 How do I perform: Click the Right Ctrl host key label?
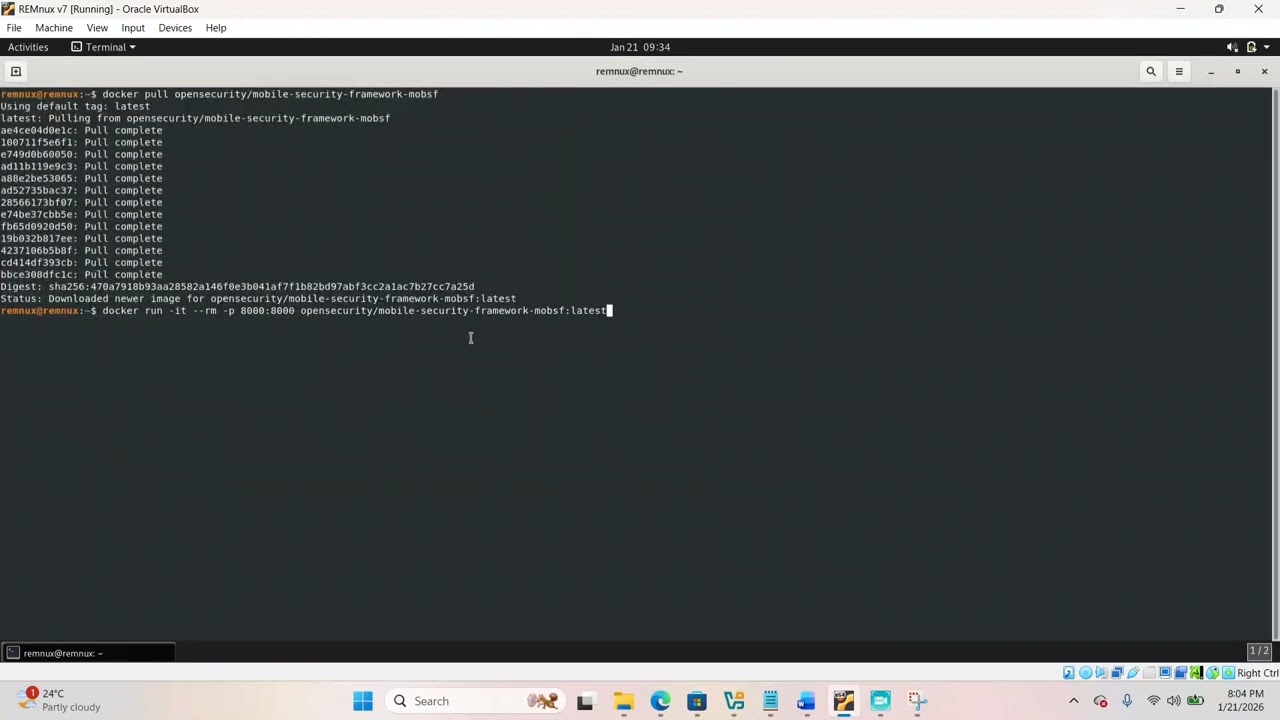point(1258,673)
